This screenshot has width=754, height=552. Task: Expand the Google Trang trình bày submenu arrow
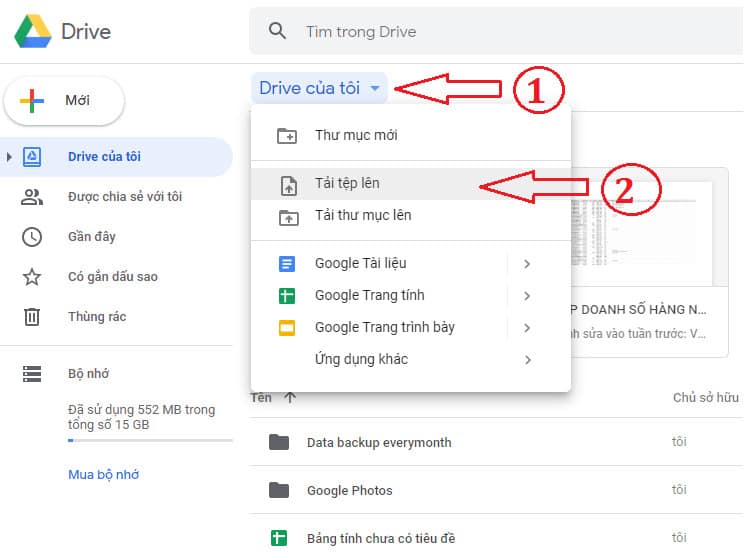point(527,328)
